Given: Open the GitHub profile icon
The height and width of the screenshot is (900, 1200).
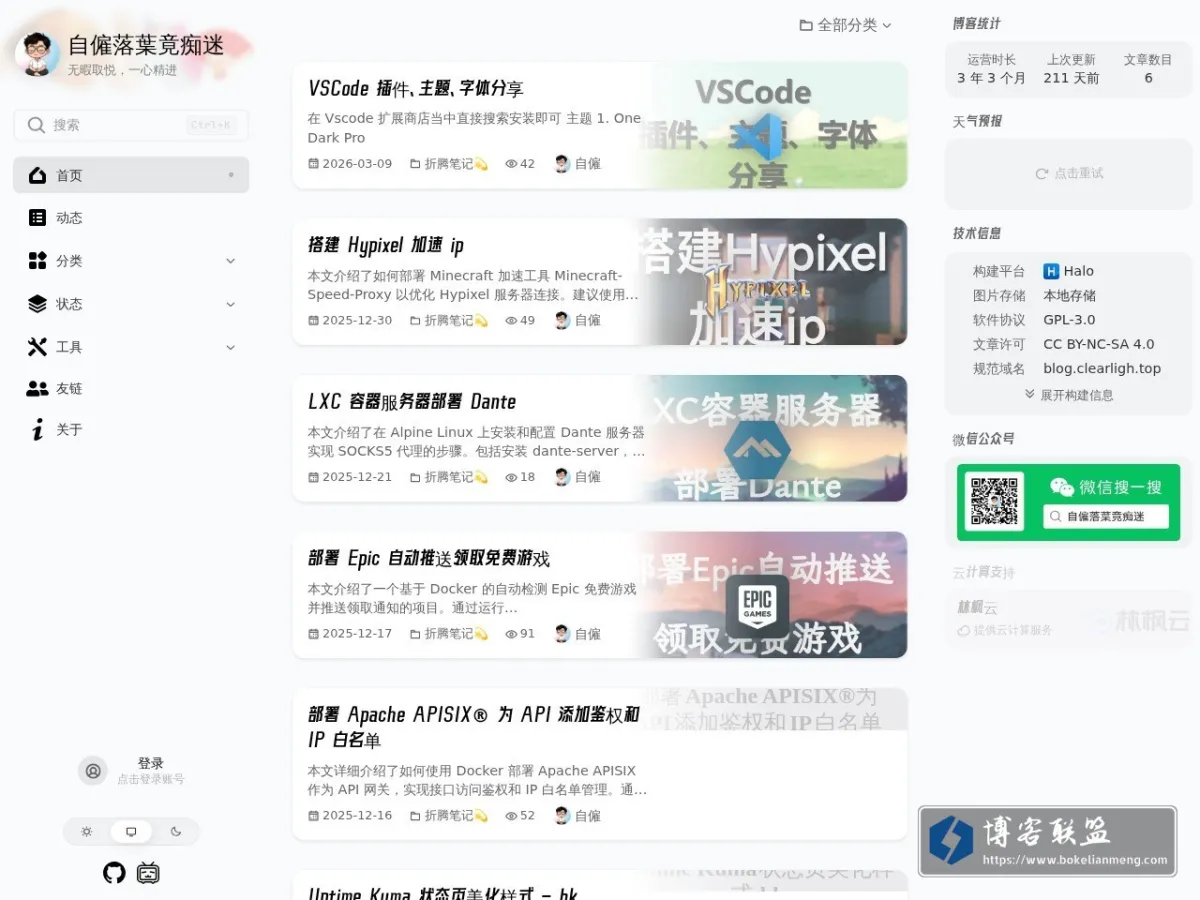Looking at the screenshot, I should click(x=114, y=873).
